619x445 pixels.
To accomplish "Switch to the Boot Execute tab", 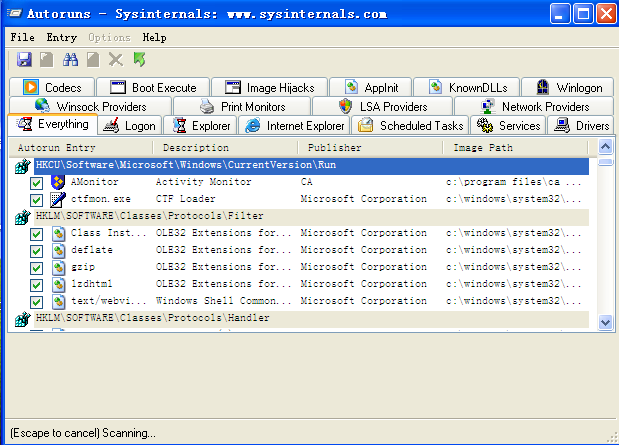I will (x=153, y=87).
